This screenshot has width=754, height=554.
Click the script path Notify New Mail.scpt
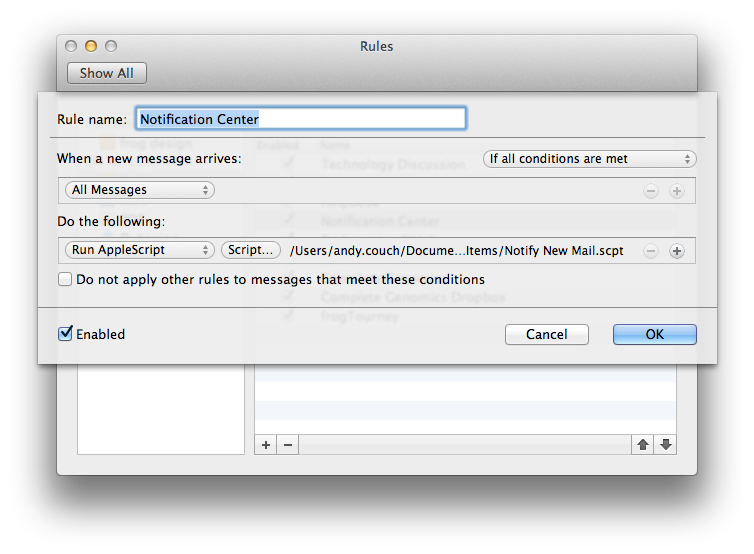[456, 251]
